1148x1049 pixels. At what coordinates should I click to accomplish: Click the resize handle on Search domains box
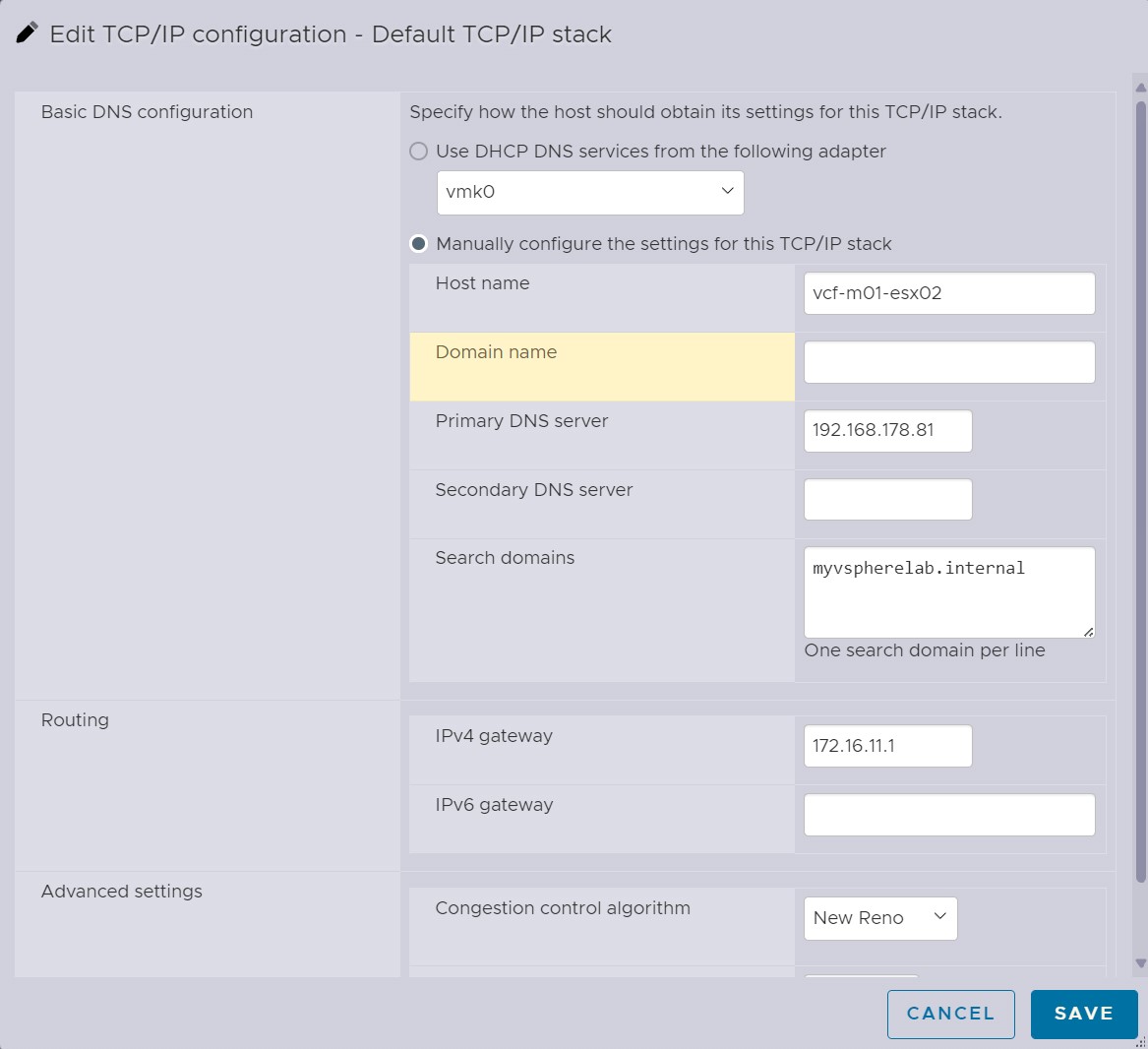(x=1089, y=633)
